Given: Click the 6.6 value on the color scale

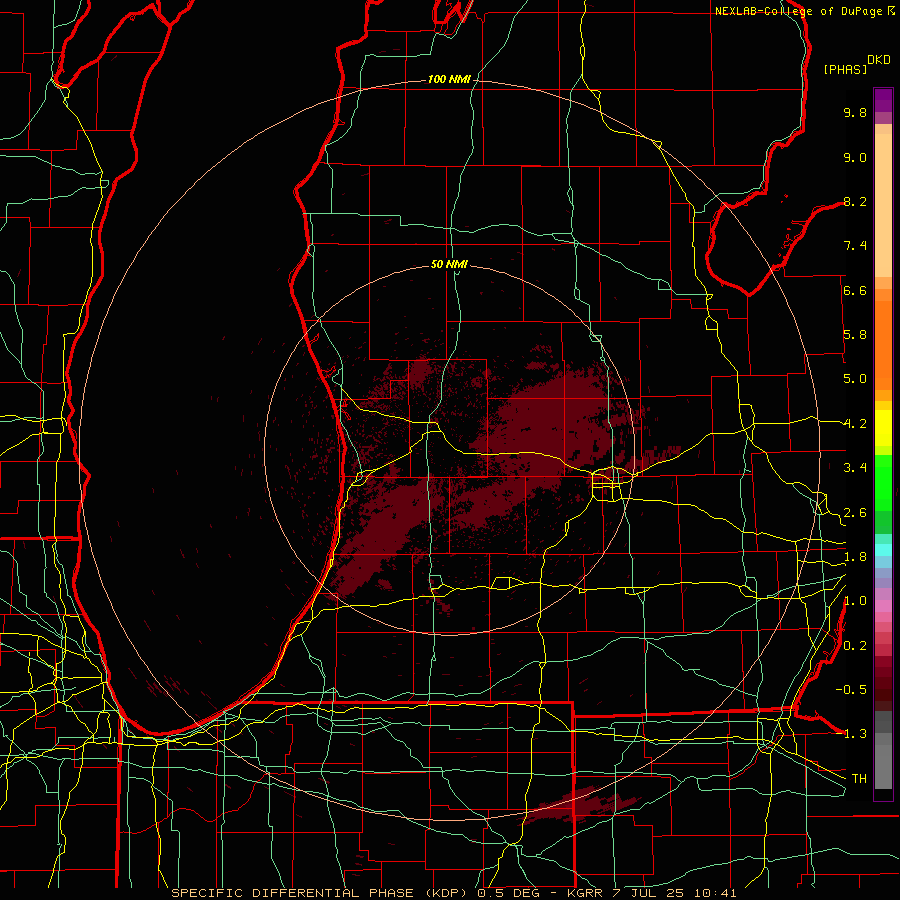Looking at the screenshot, I should pos(855,290).
